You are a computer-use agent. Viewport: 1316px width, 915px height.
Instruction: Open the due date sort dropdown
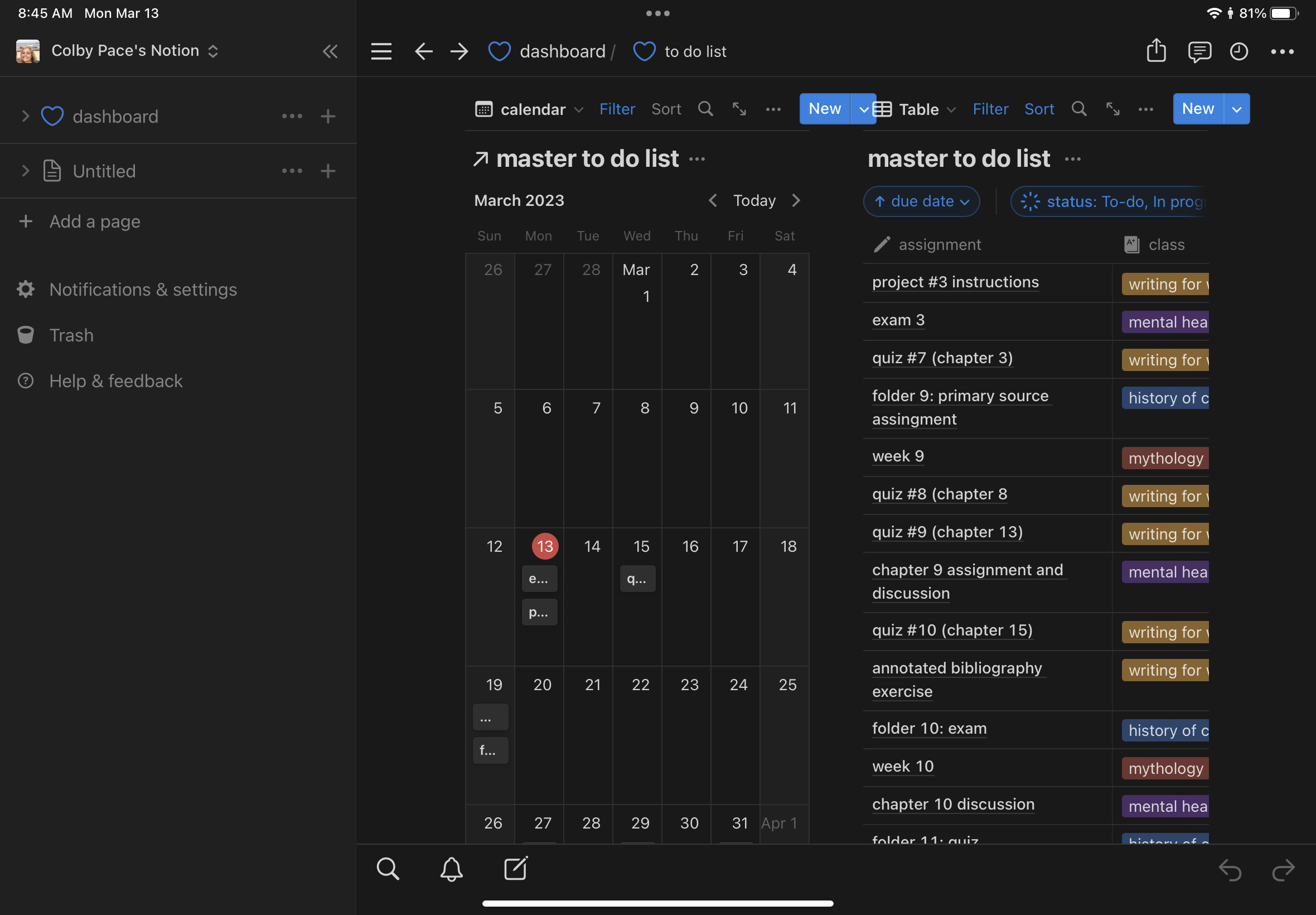(x=921, y=201)
